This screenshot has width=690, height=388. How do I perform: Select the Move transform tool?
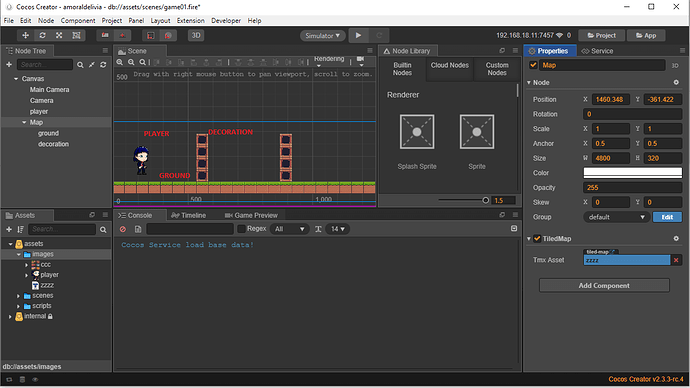click(26, 35)
